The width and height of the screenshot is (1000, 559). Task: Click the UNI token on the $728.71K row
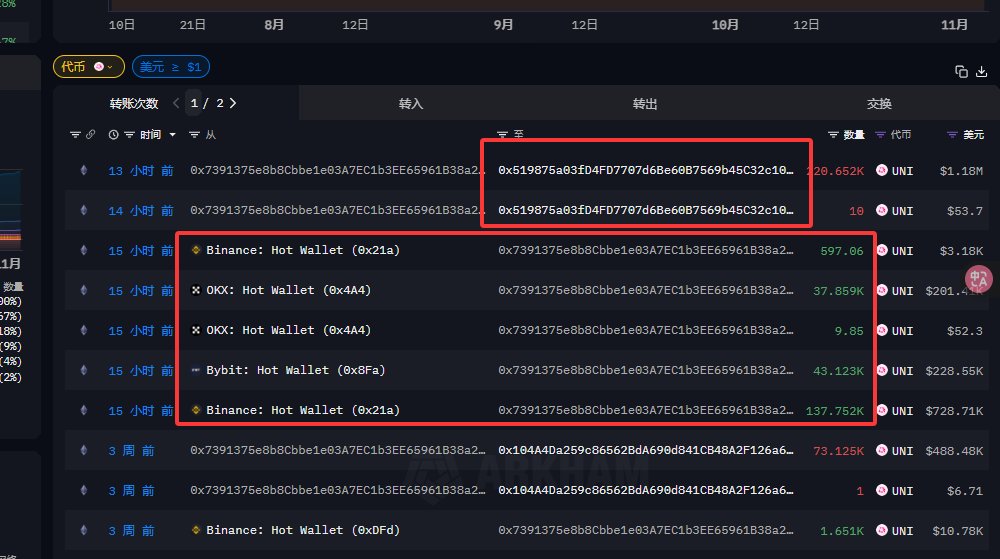(895, 411)
